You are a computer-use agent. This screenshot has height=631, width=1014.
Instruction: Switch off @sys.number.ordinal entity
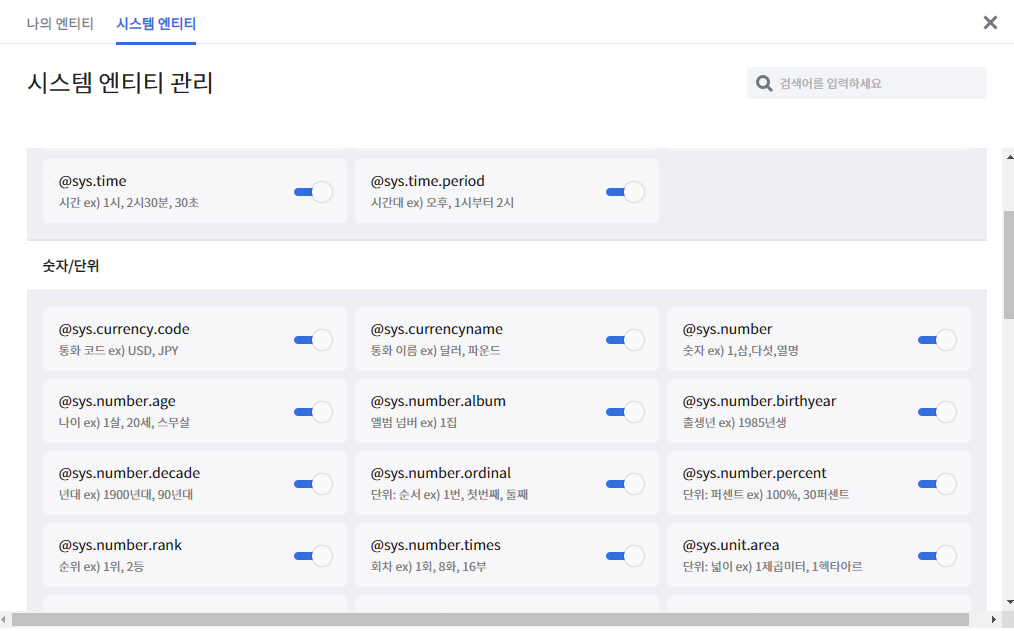[x=625, y=484]
